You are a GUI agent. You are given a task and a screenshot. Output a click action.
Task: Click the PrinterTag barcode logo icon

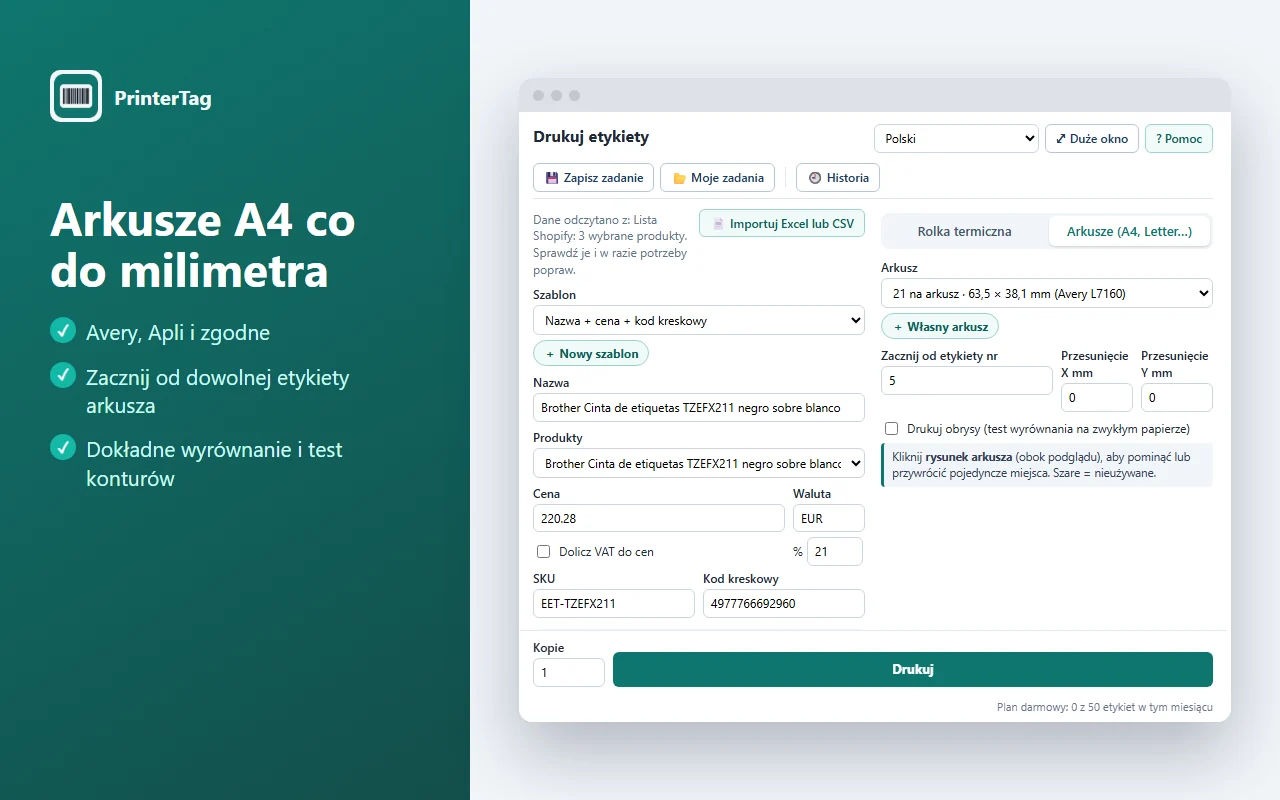pos(76,96)
